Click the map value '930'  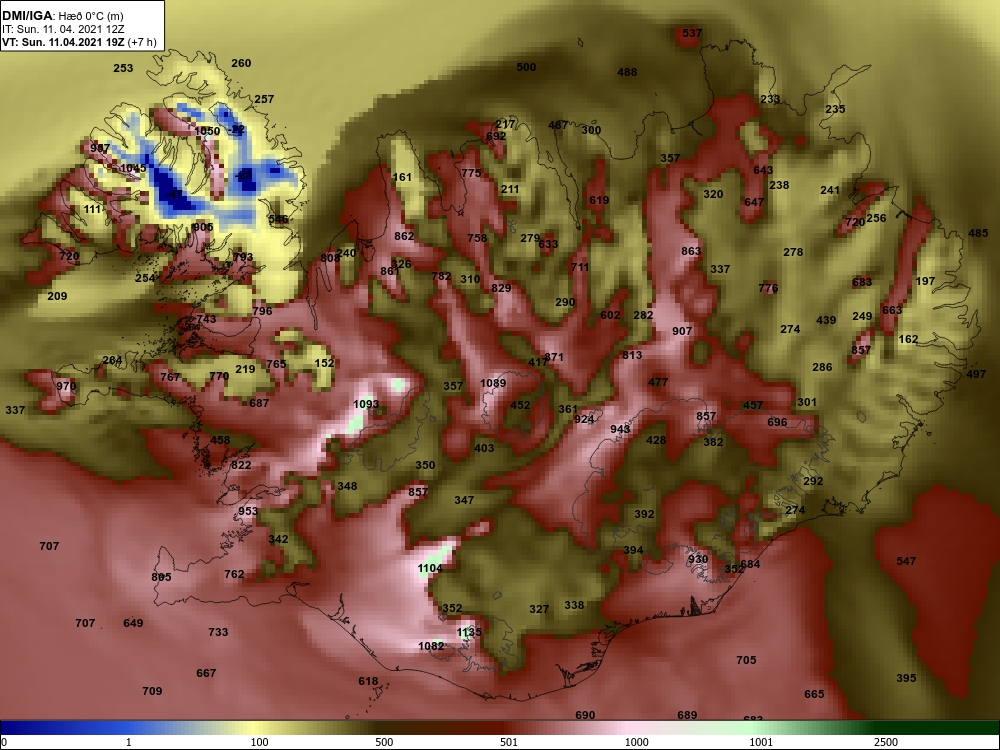pos(698,559)
